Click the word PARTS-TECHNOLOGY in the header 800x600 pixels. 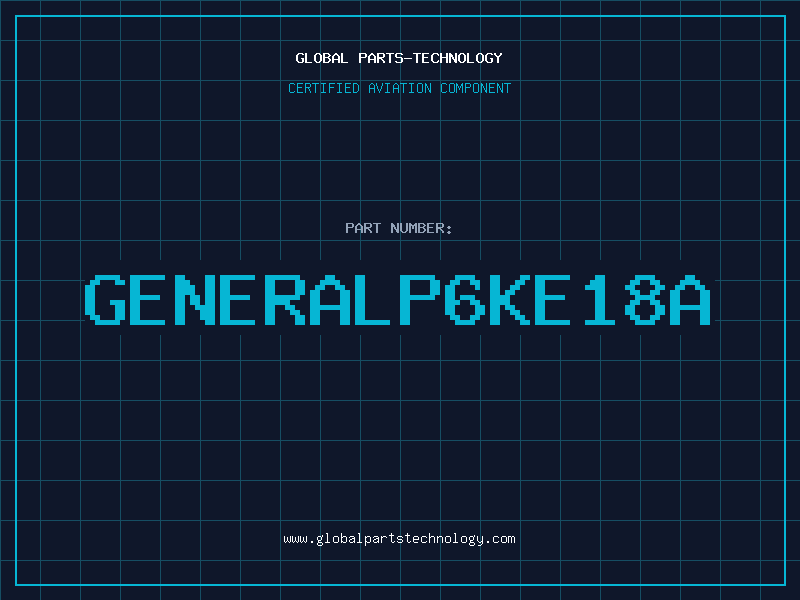click(x=430, y=58)
